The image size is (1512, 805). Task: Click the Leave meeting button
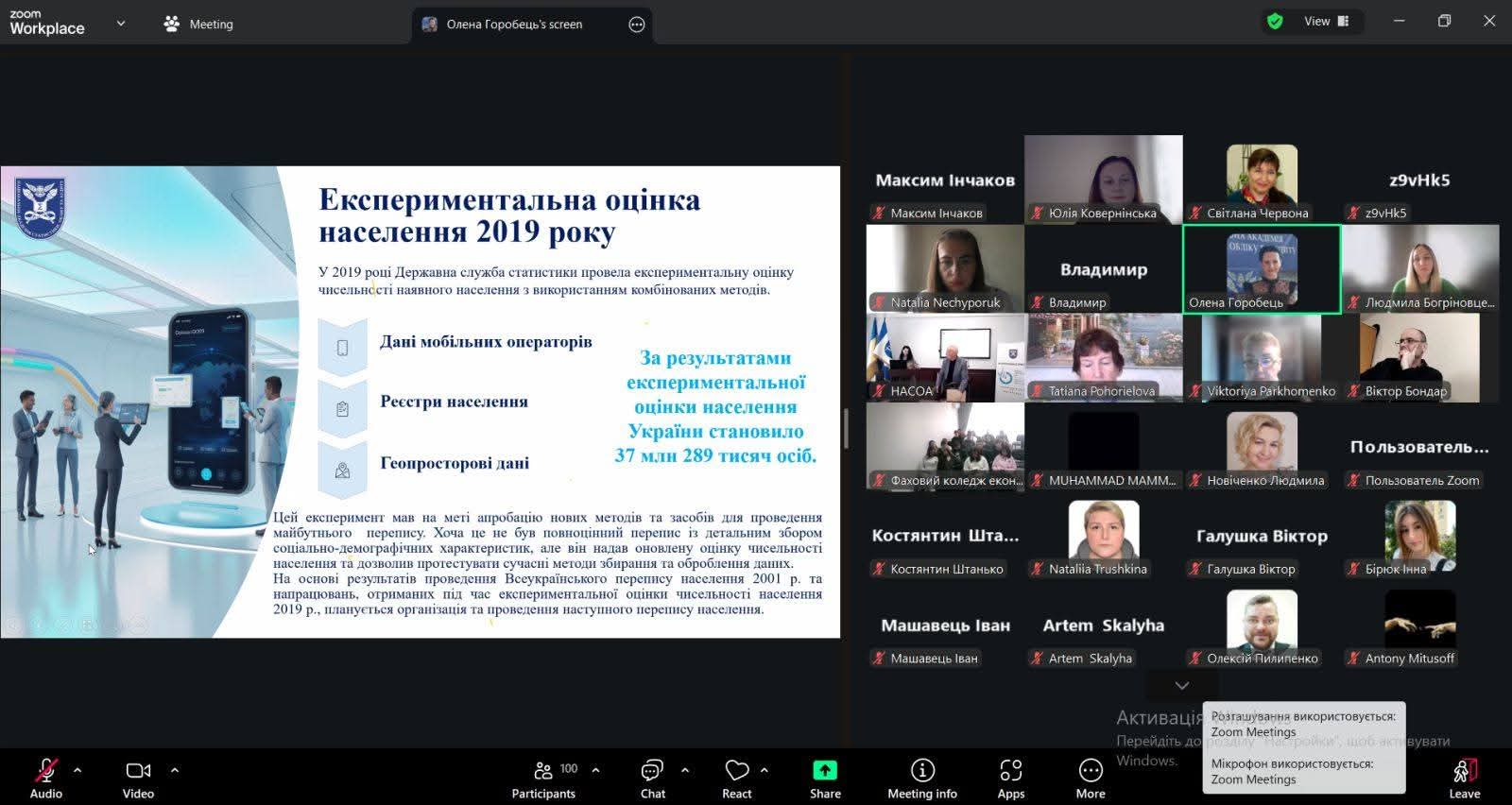click(1464, 779)
